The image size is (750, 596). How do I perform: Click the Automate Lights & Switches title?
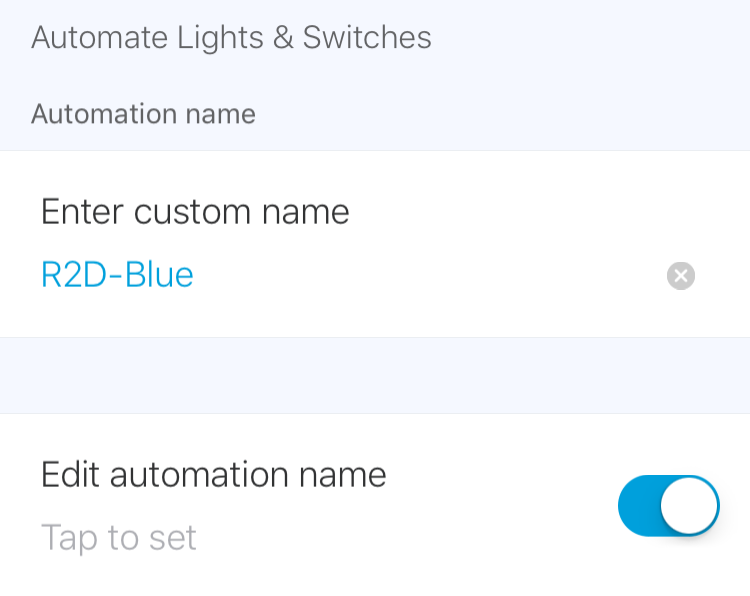(232, 37)
